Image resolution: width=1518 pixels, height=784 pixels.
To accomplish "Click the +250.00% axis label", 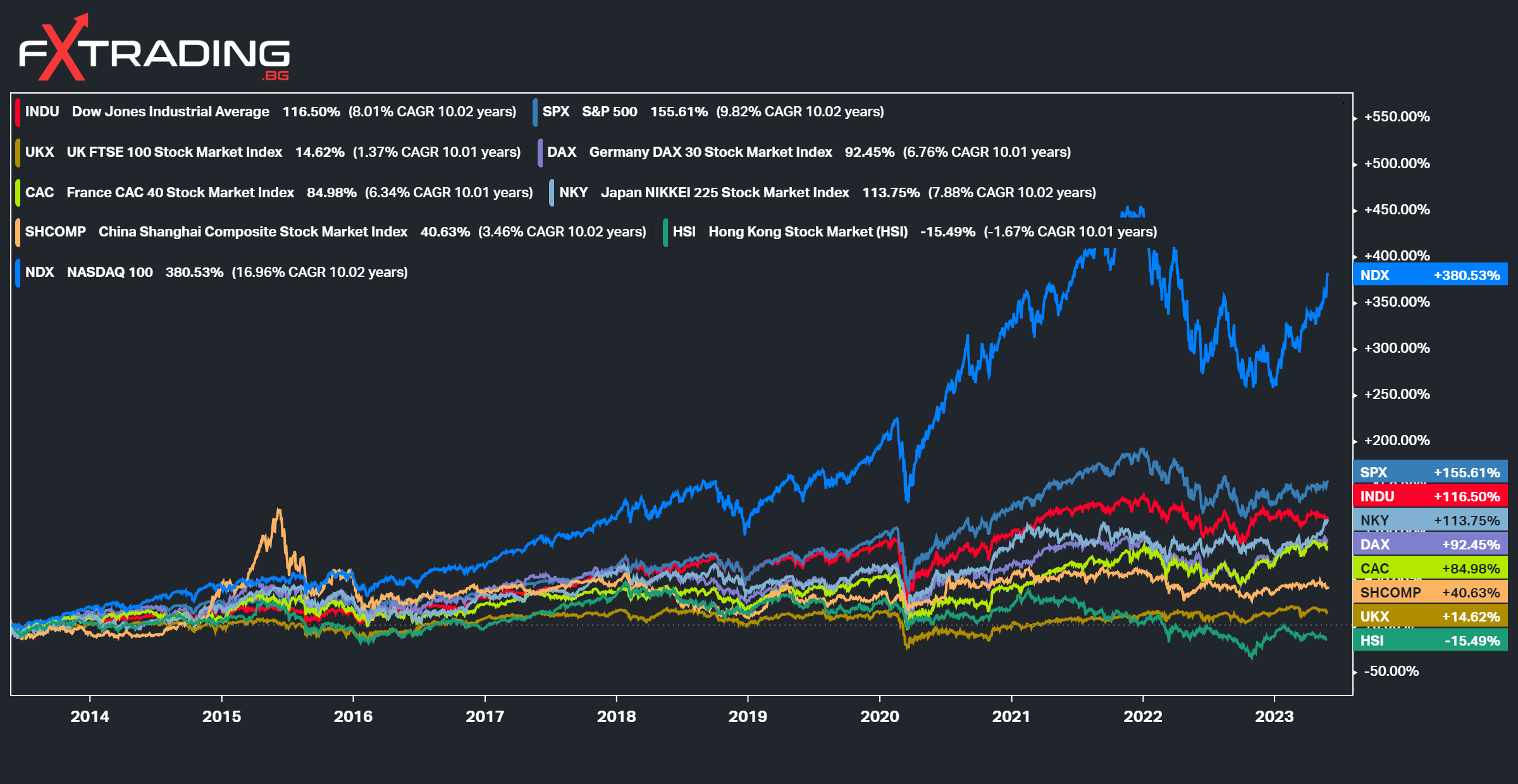I will pyautogui.click(x=1397, y=395).
